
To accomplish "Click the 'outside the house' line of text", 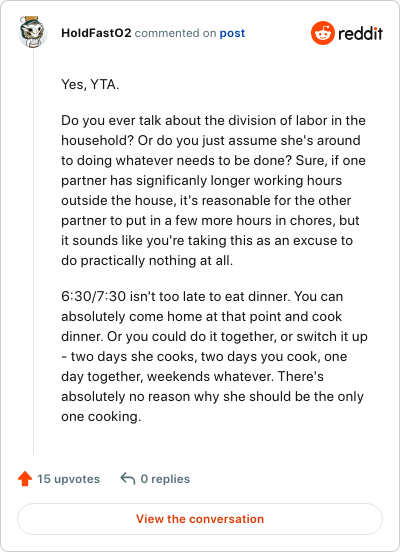I will coord(206,201).
